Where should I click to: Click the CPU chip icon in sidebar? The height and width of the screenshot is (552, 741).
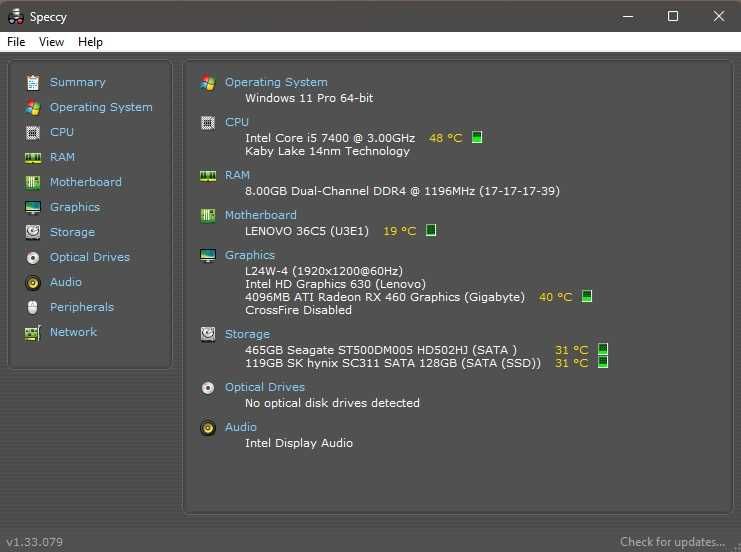coord(33,133)
